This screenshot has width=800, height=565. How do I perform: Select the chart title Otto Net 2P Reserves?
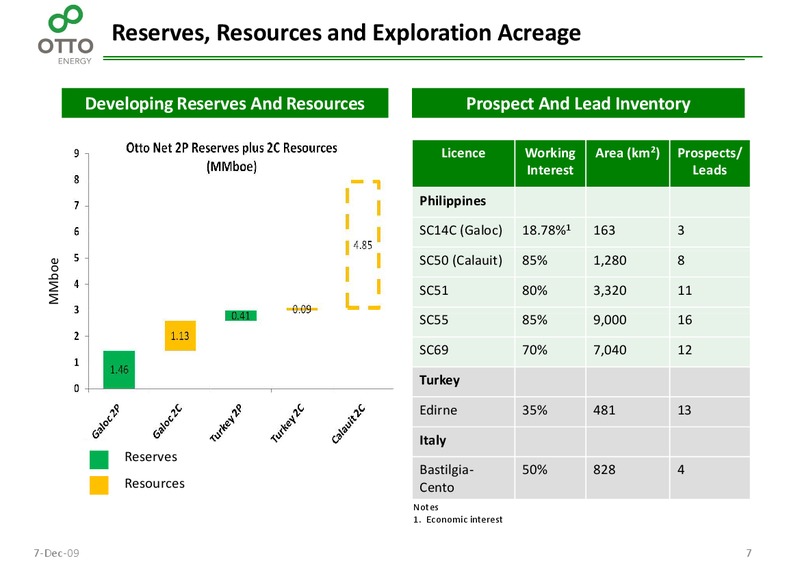[232, 157]
